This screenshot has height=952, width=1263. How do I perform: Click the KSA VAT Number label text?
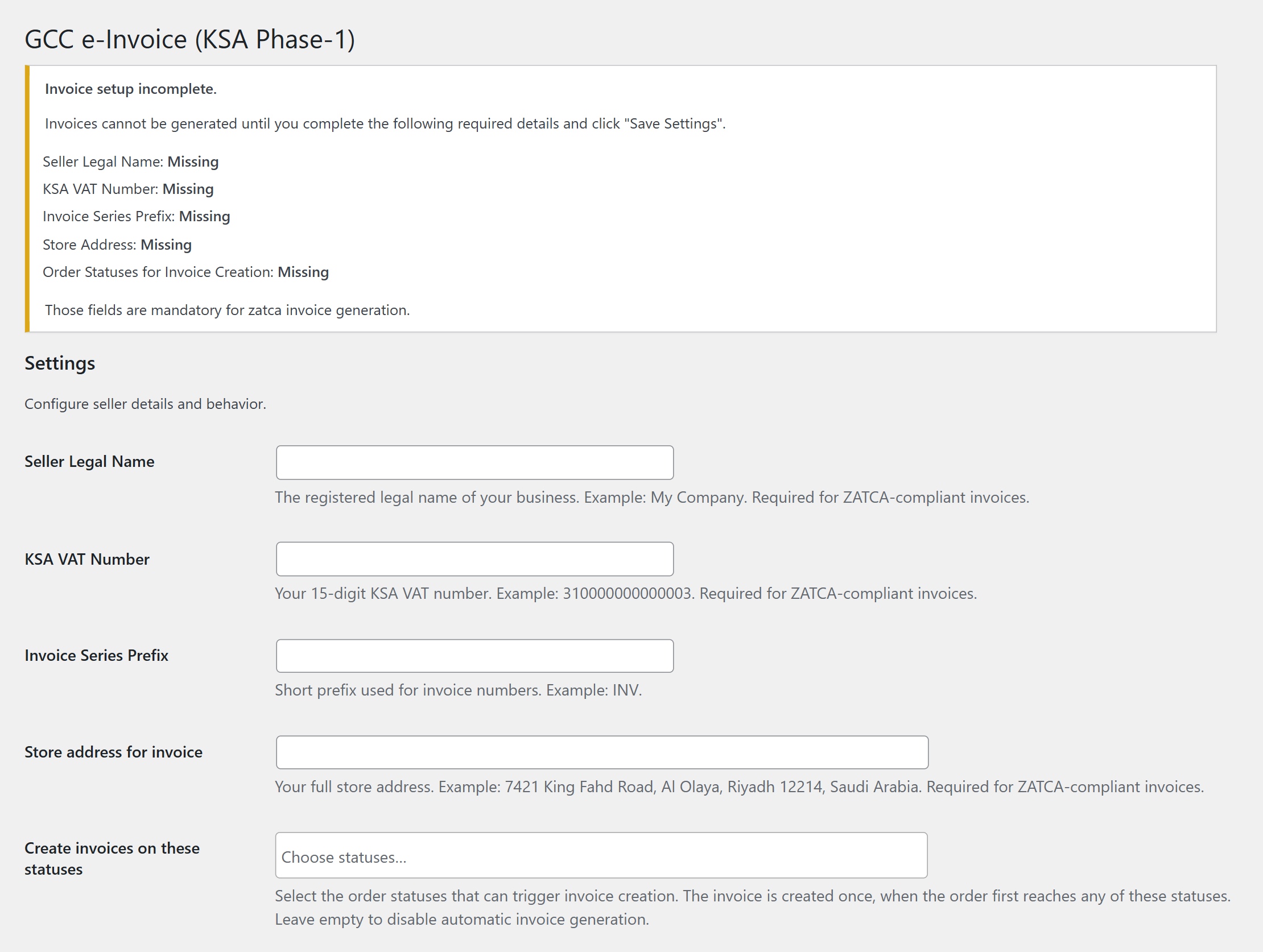[87, 559]
